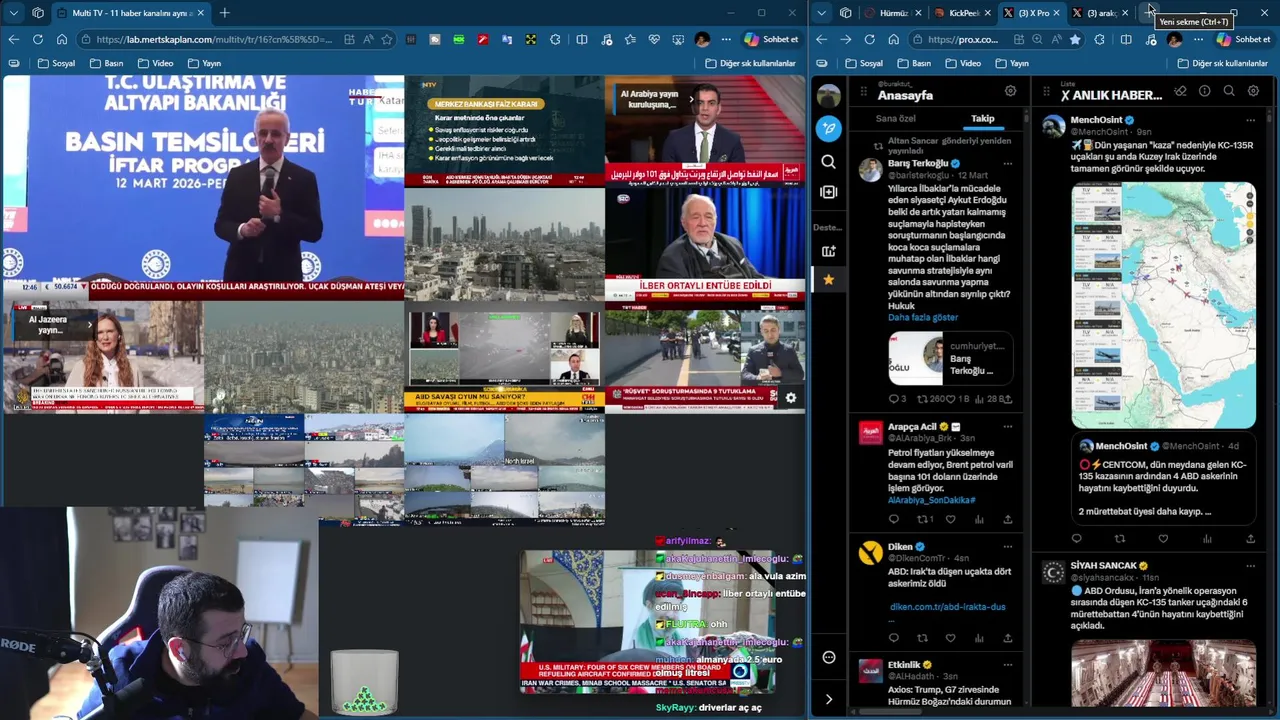Open more menu on Diken post

(x=1007, y=546)
